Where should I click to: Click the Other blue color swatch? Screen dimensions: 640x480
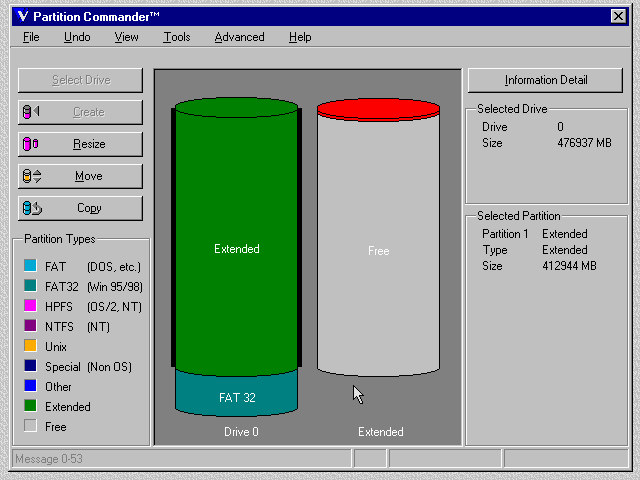[x=30, y=385]
